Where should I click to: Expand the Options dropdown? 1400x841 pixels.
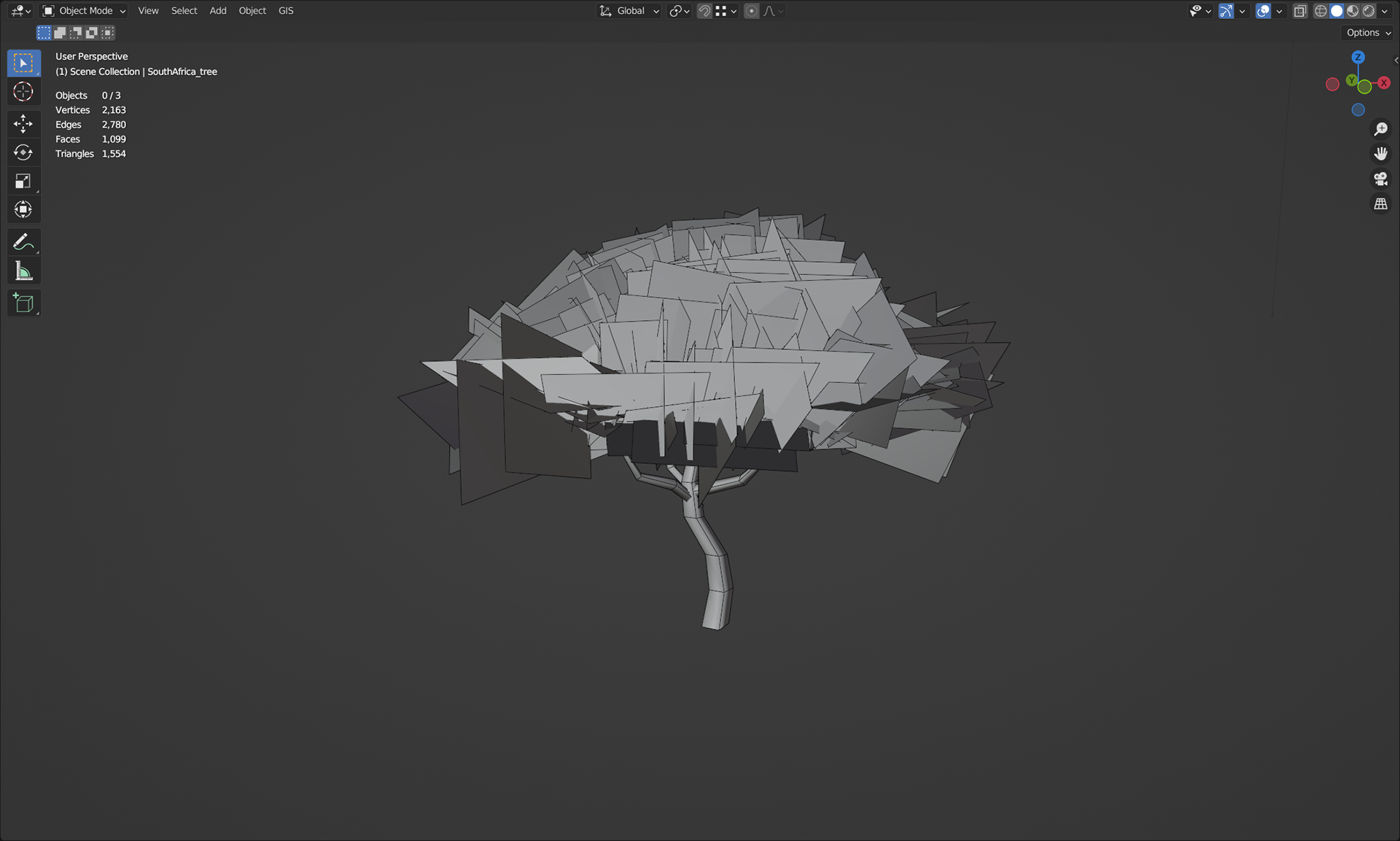(1368, 33)
